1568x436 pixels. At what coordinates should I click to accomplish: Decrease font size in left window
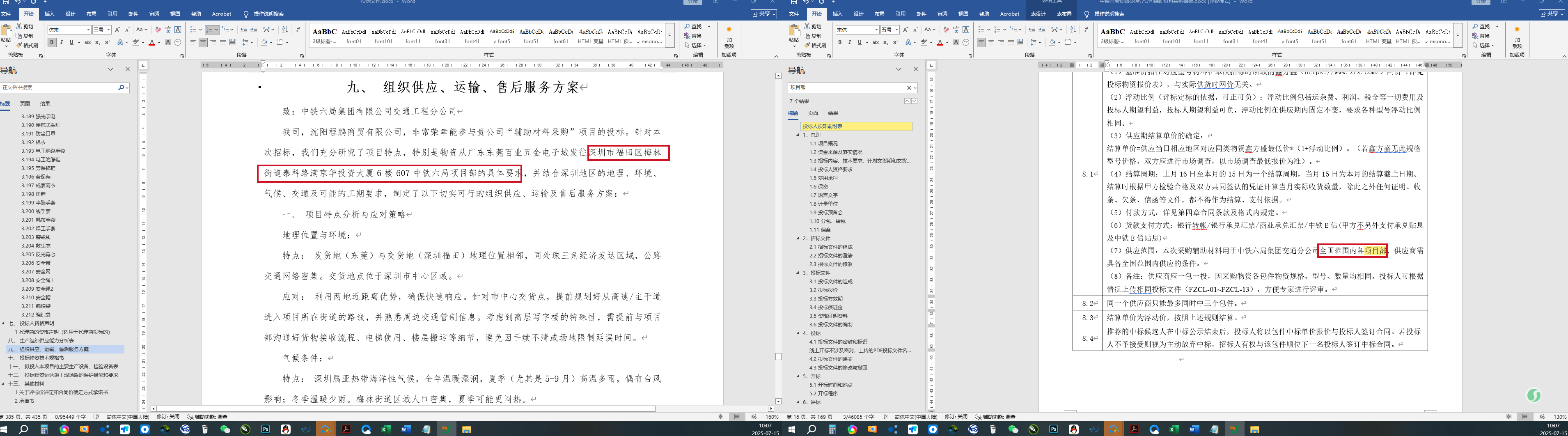click(x=127, y=30)
